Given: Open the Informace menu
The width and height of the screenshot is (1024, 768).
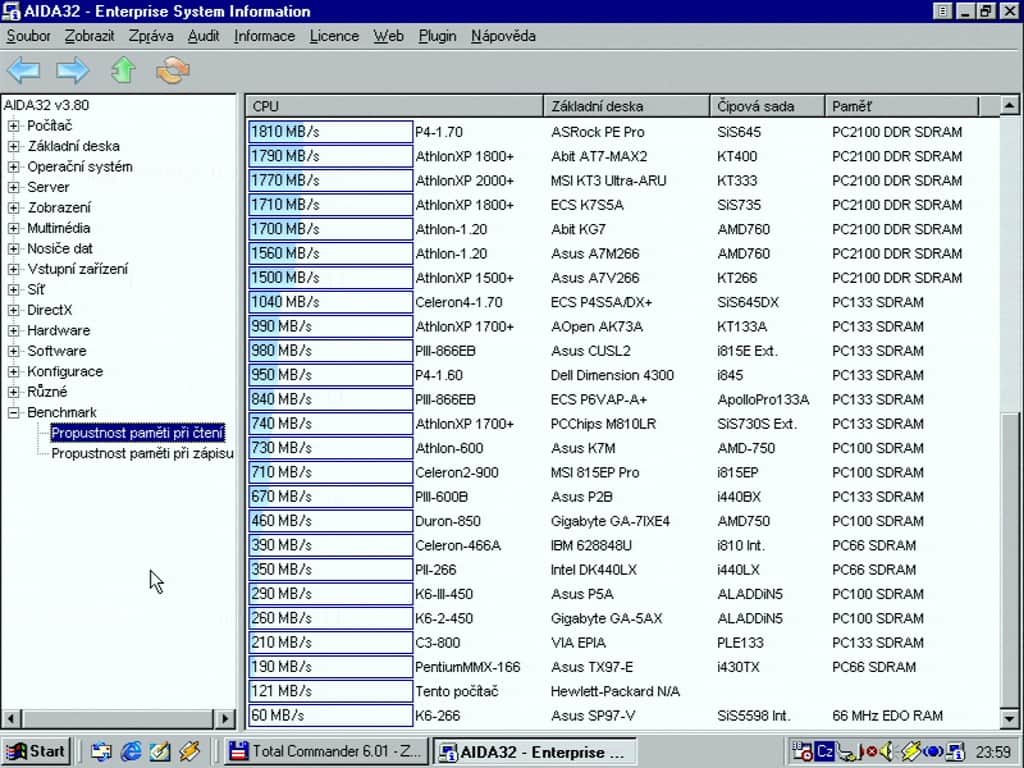Looking at the screenshot, I should [x=264, y=37].
